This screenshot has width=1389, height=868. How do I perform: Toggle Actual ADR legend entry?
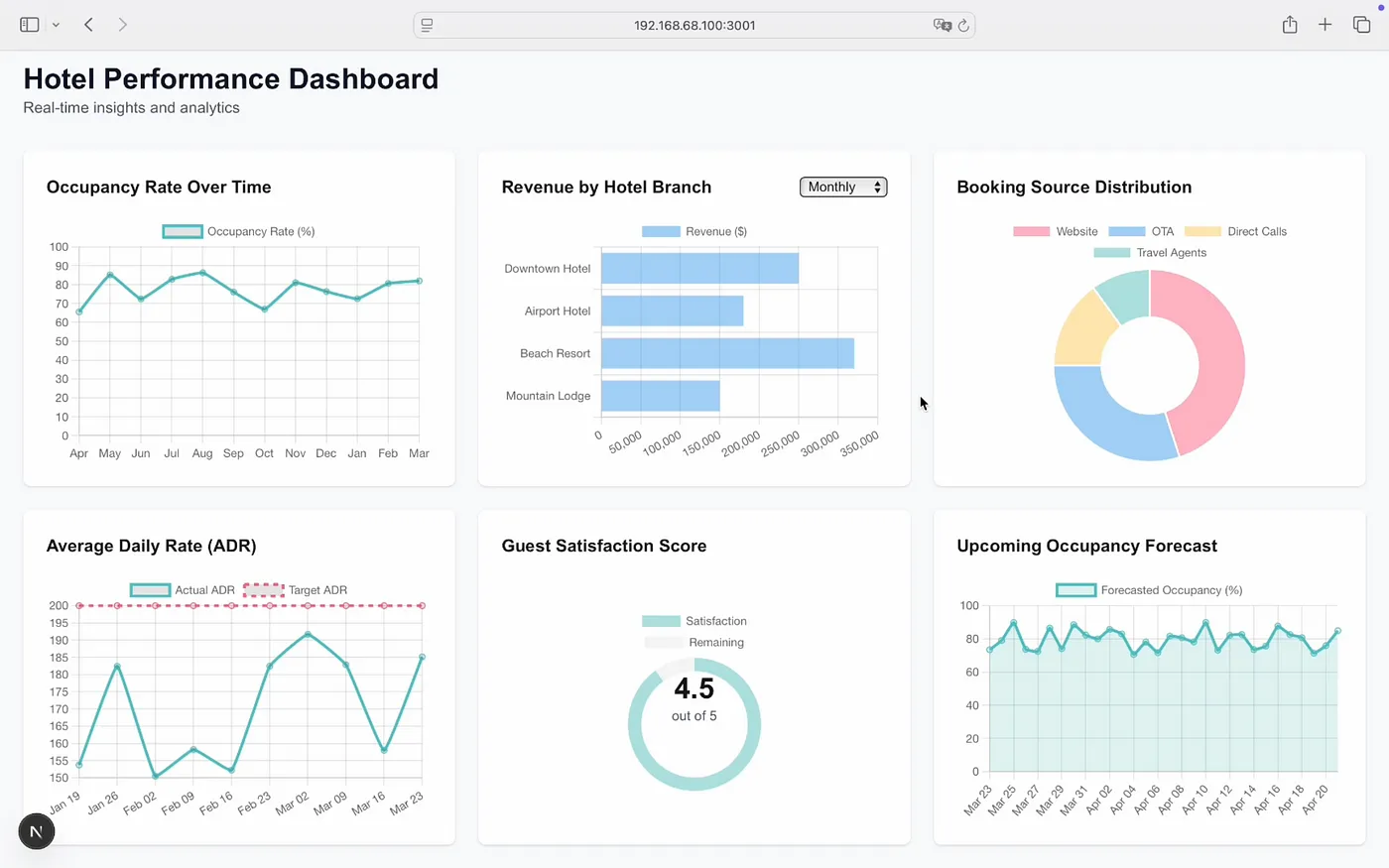coord(183,590)
